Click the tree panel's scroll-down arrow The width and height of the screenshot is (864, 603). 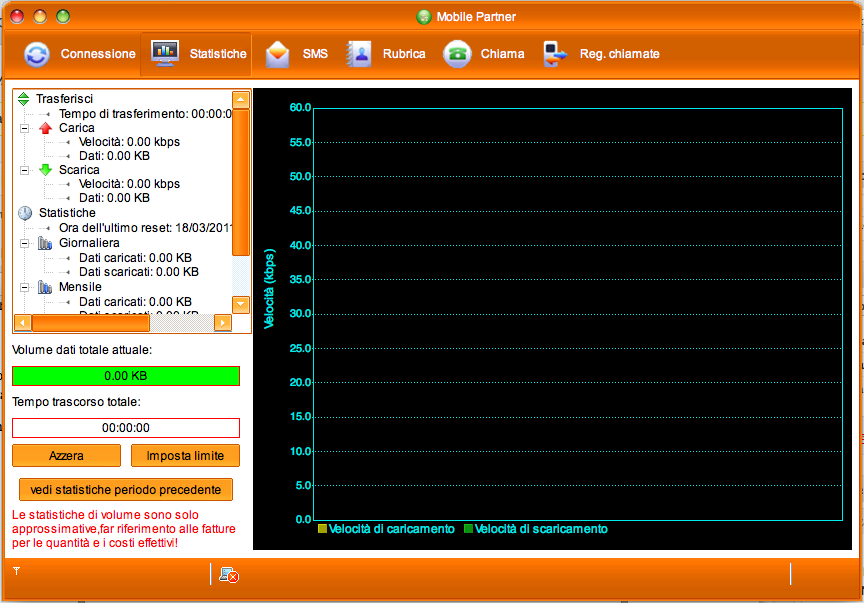click(240, 304)
